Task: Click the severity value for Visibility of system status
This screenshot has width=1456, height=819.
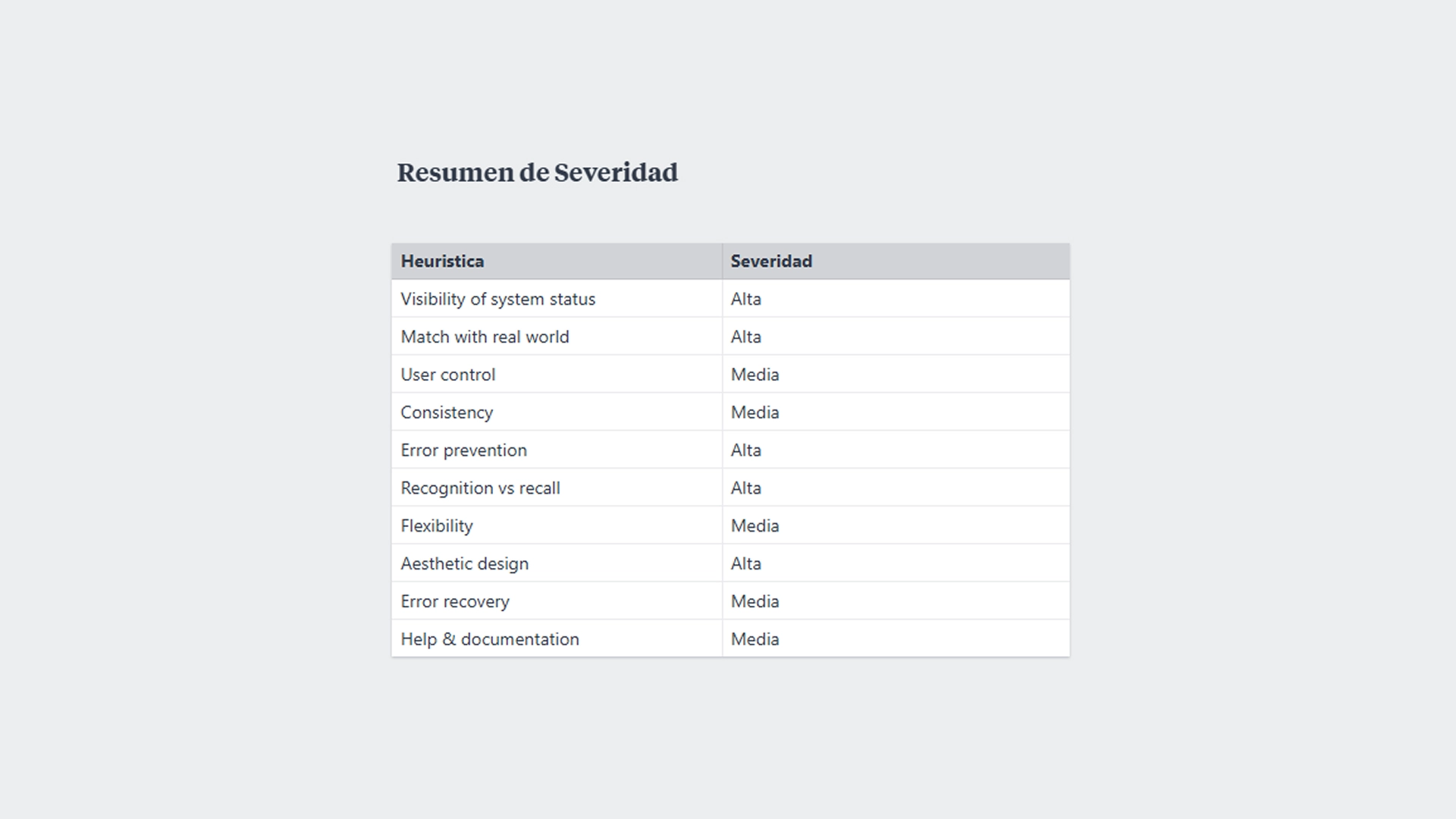Action: 746,300
